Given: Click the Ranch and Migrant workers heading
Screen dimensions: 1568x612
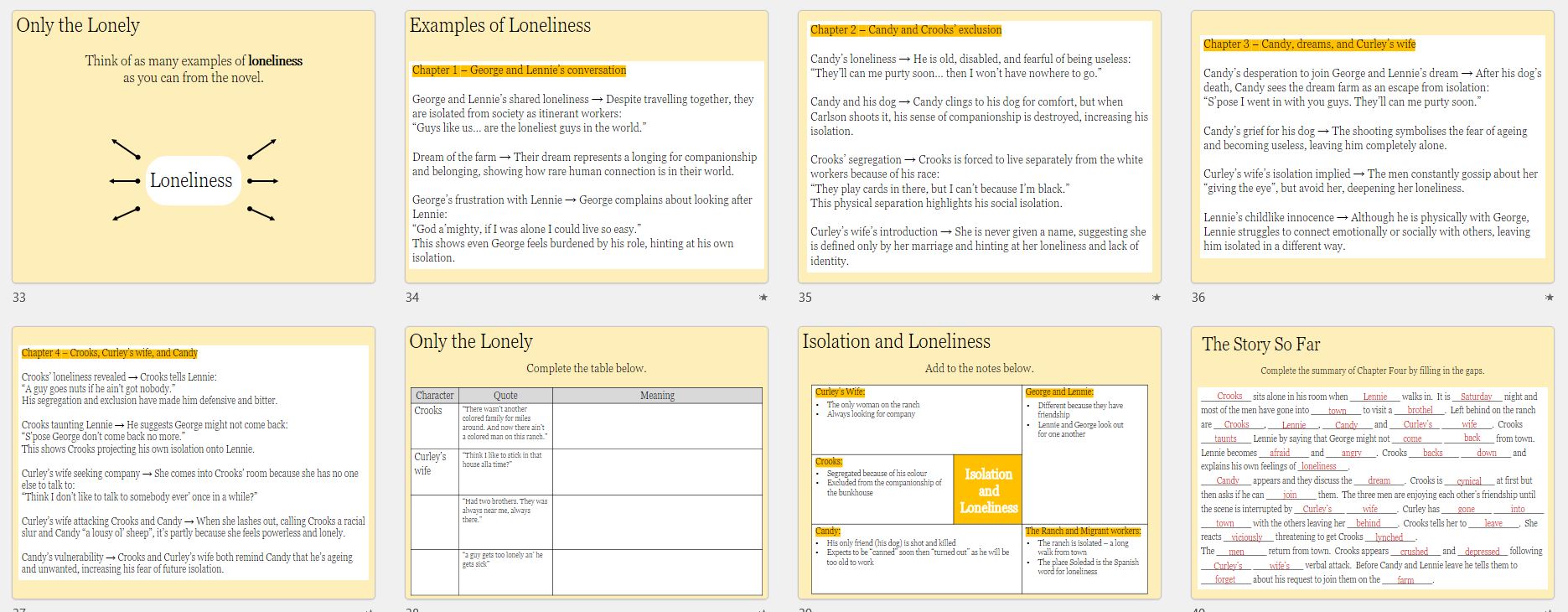Looking at the screenshot, I should [1083, 531].
